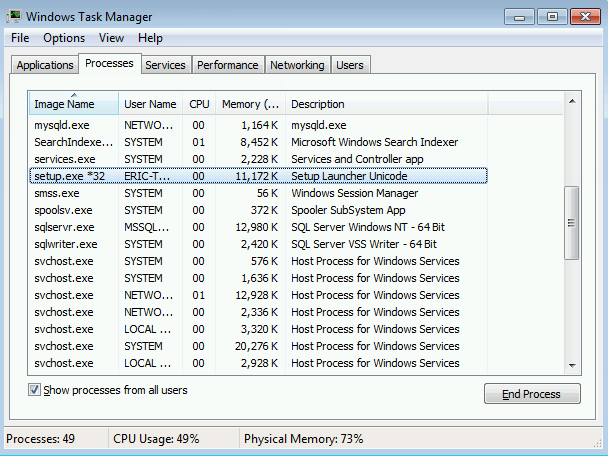
Task: Click Spooler SubSystem App description
Action: click(348, 210)
